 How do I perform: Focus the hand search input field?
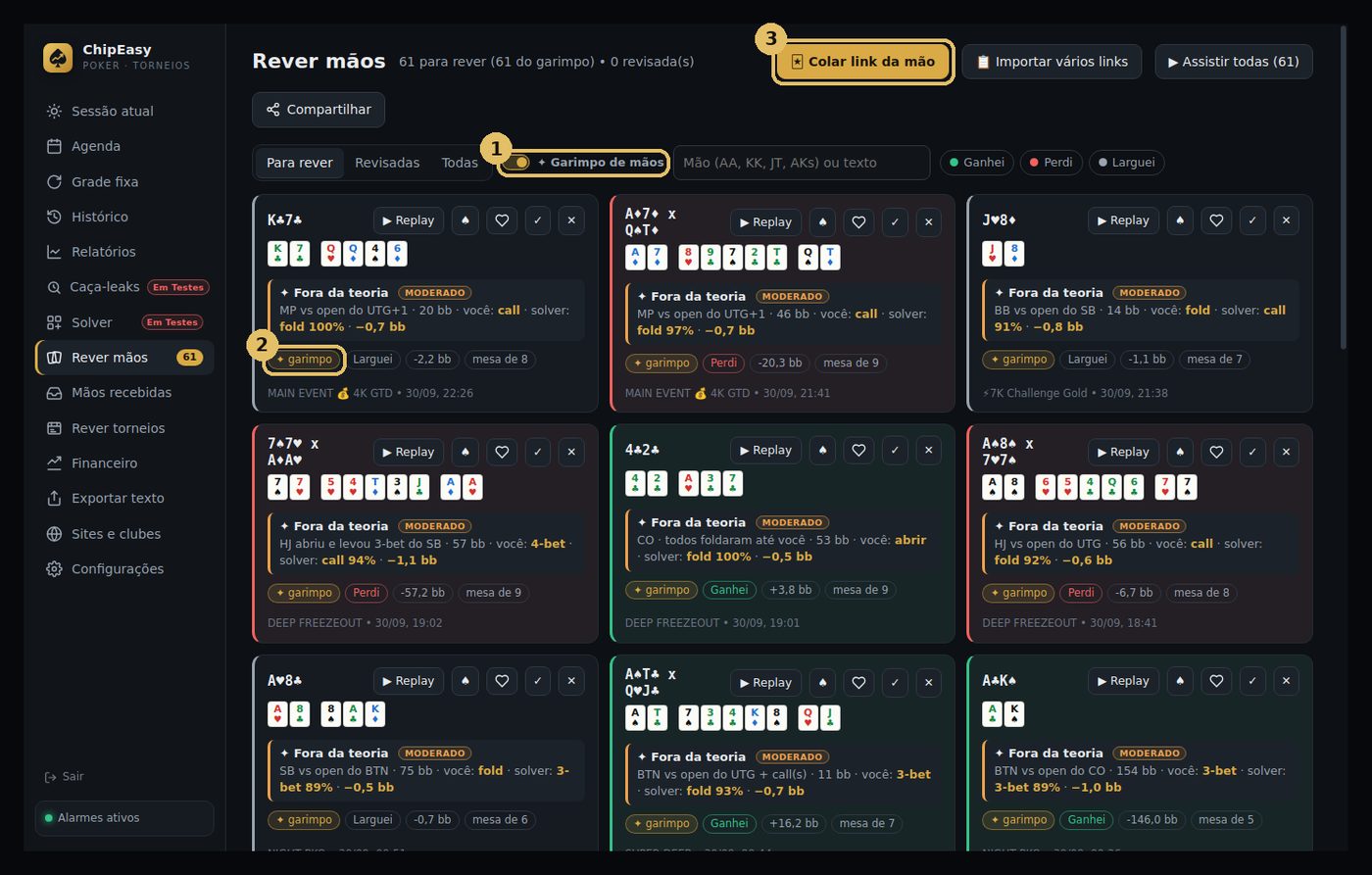pos(802,163)
